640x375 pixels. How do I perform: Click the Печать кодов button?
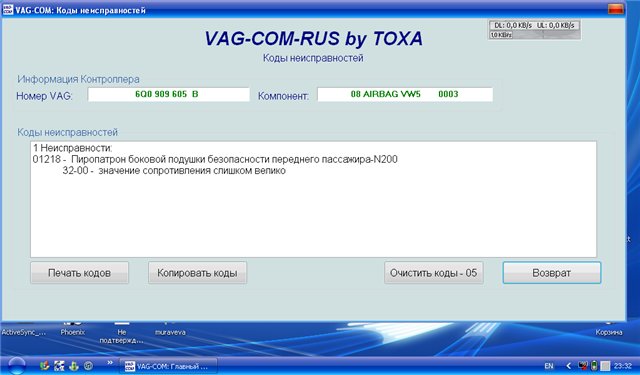(80, 273)
